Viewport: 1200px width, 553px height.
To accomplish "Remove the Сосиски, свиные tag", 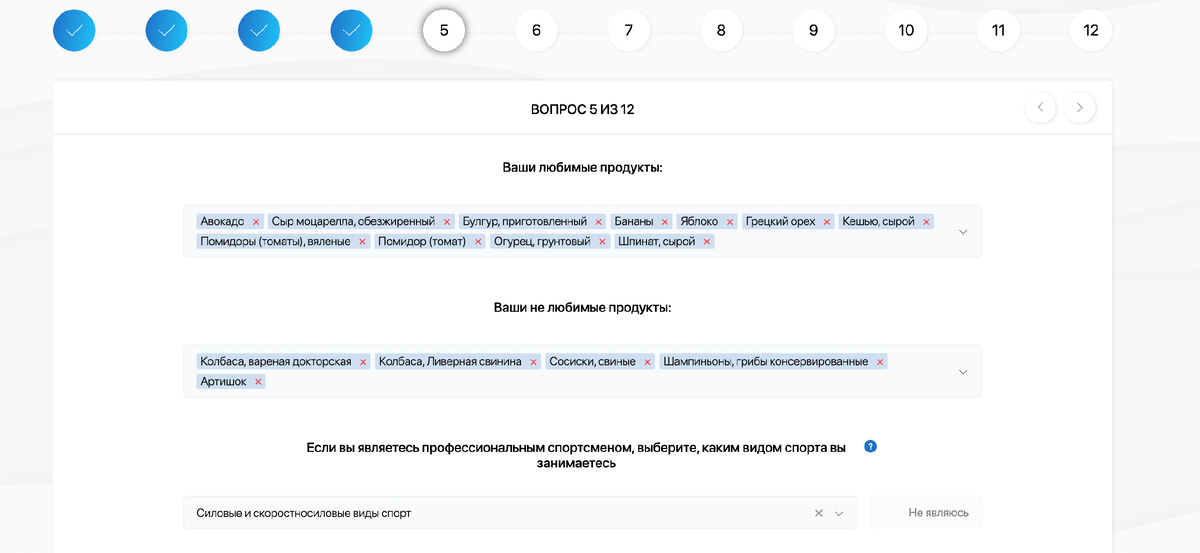I will pyautogui.click(x=648, y=362).
